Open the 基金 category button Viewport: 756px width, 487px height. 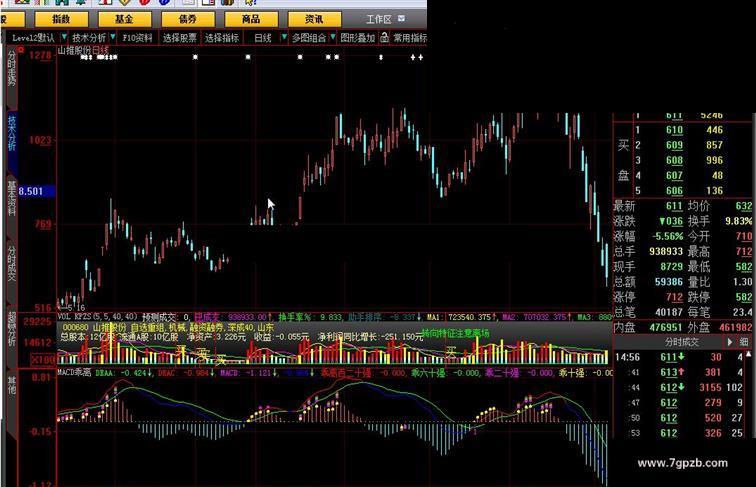tap(124, 19)
